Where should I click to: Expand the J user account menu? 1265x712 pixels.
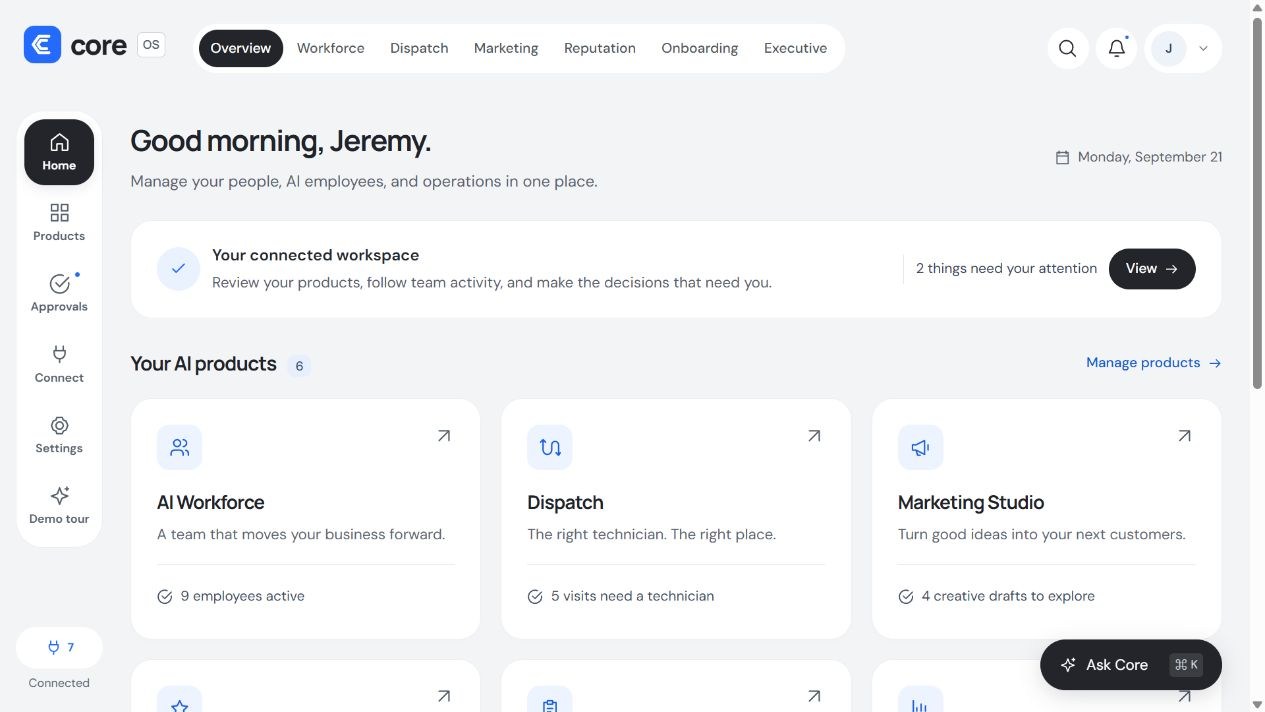pos(1183,48)
